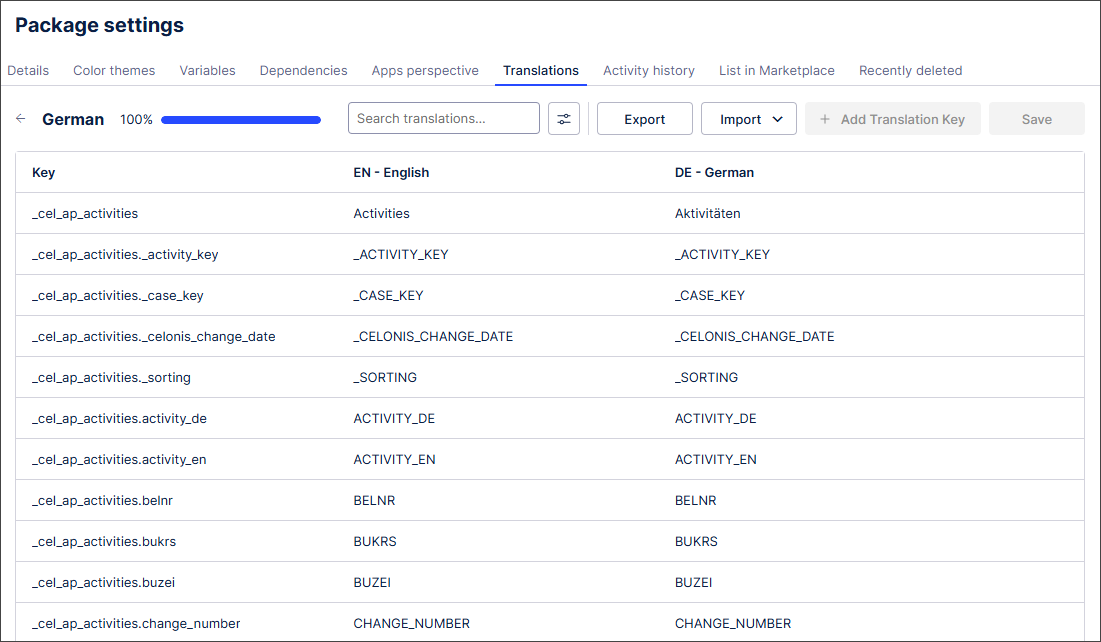Switch to the Dependencies tab

[303, 70]
